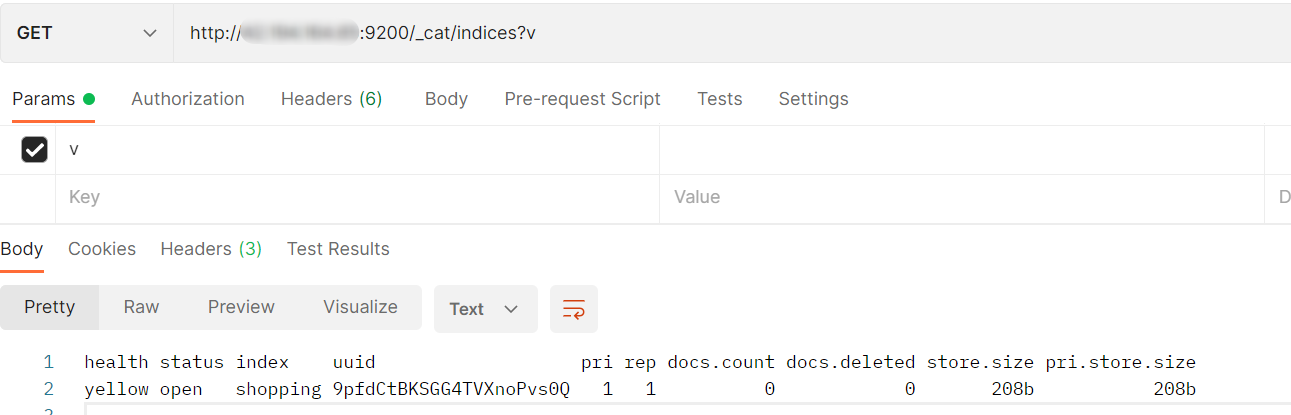This screenshot has width=1291, height=415.
Task: Open the Pre-request Script tab
Action: (x=582, y=99)
